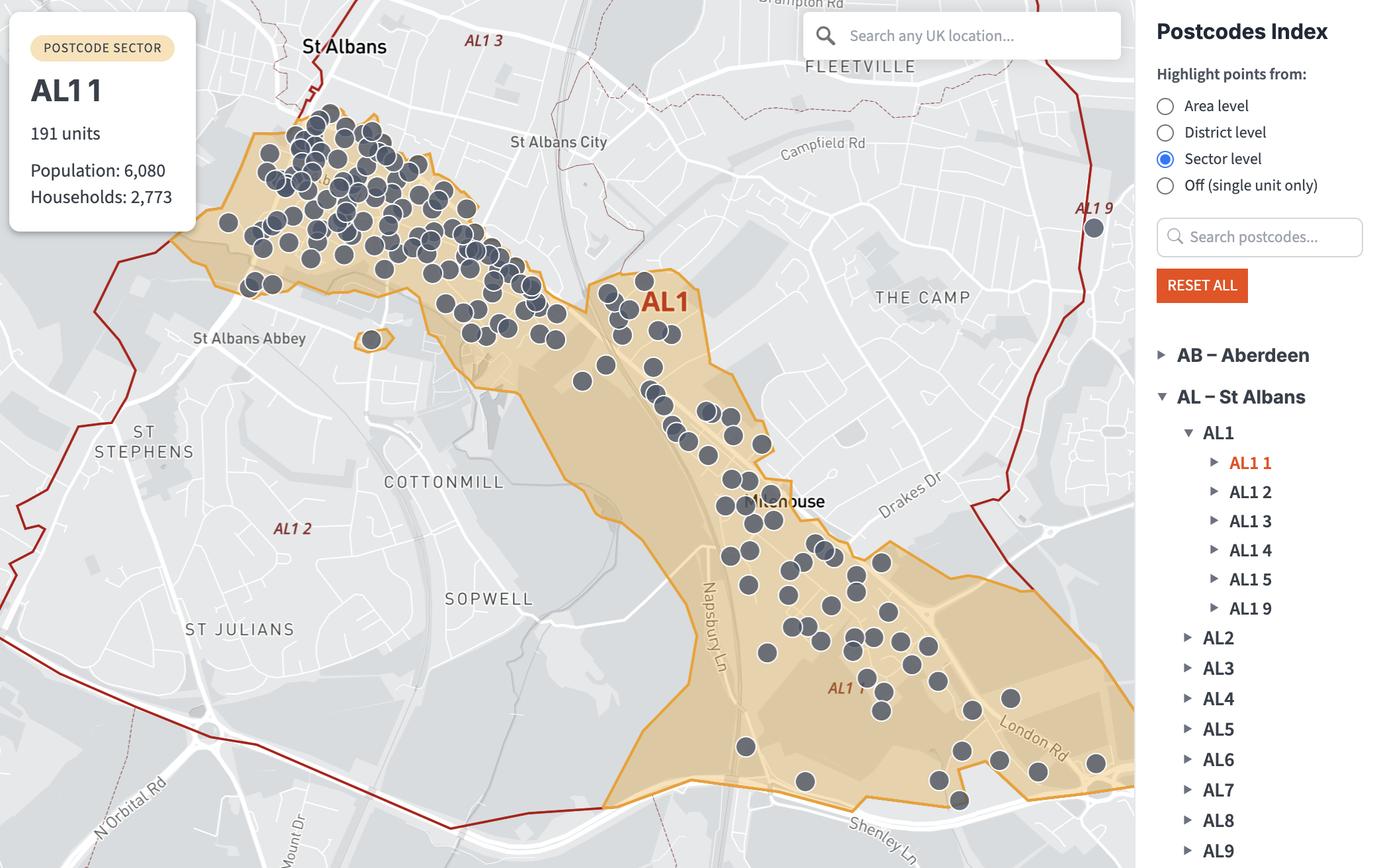Click the postcode search magnifier icon
This screenshot has height=868, width=1379.
coord(1175,237)
